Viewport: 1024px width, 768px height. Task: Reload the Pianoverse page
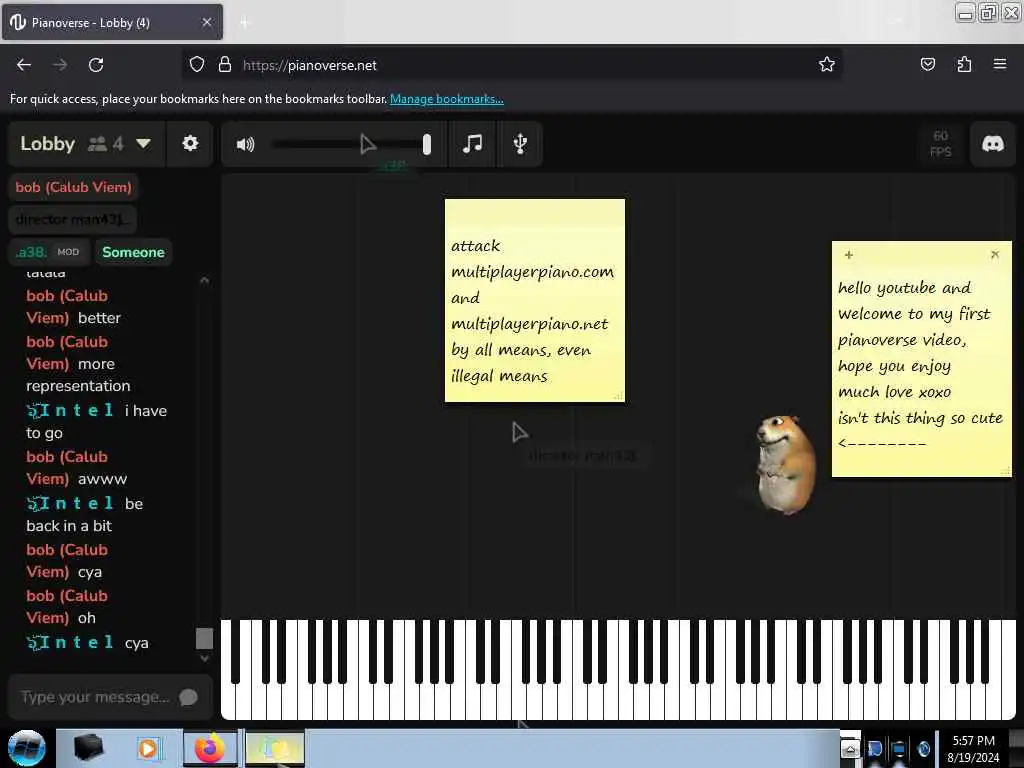coord(96,65)
